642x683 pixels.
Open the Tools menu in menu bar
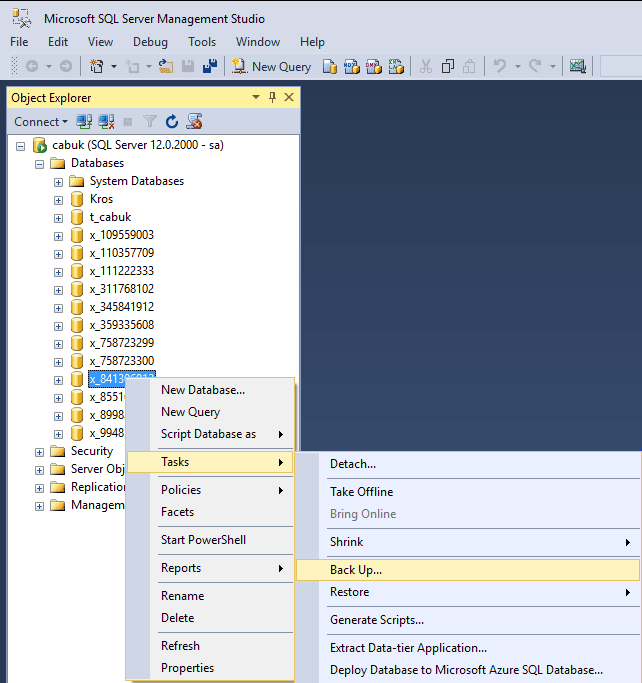click(202, 42)
